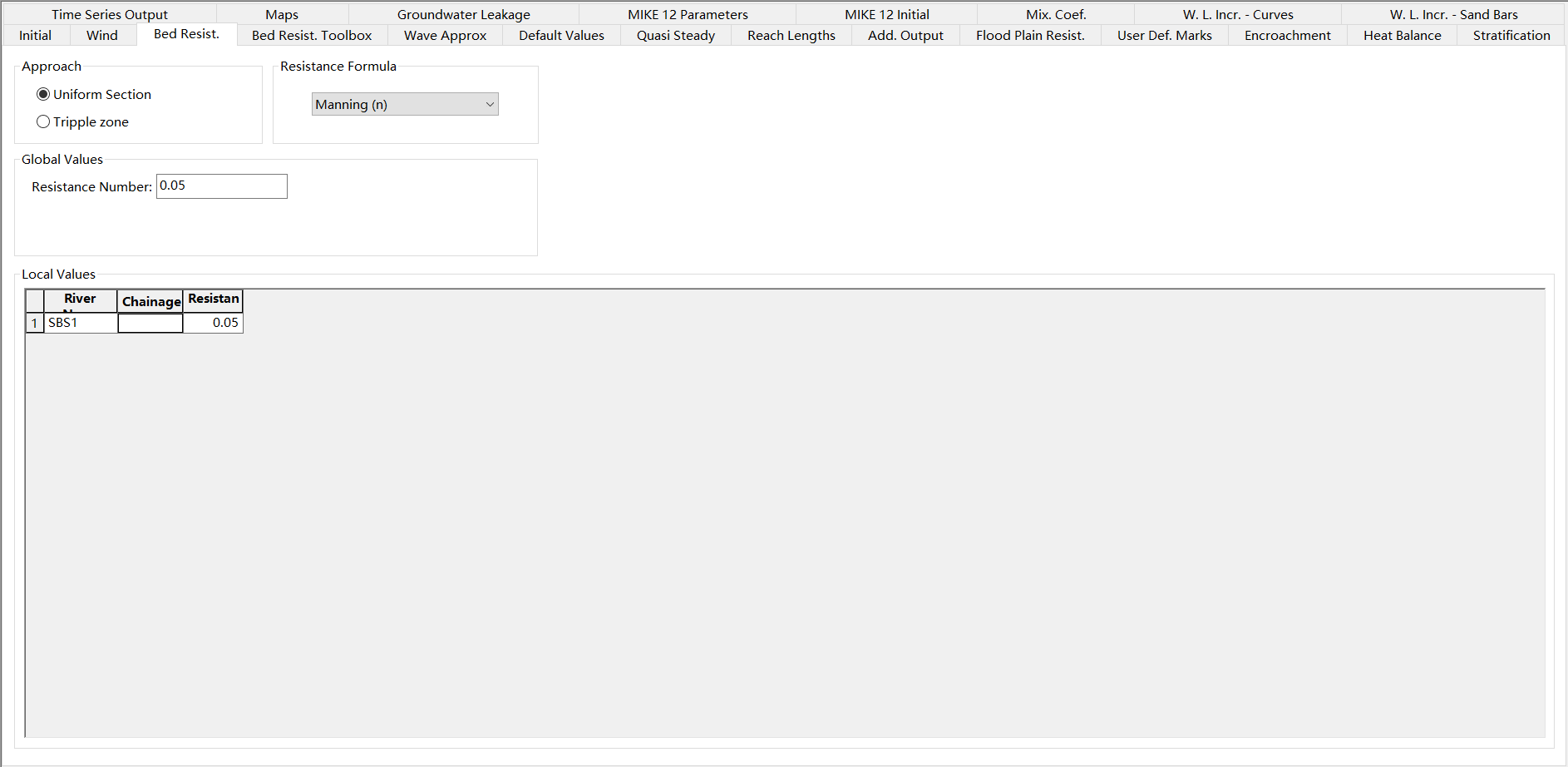
Task: Open the Manning (n) resistance formula dropdown
Action: tap(405, 105)
